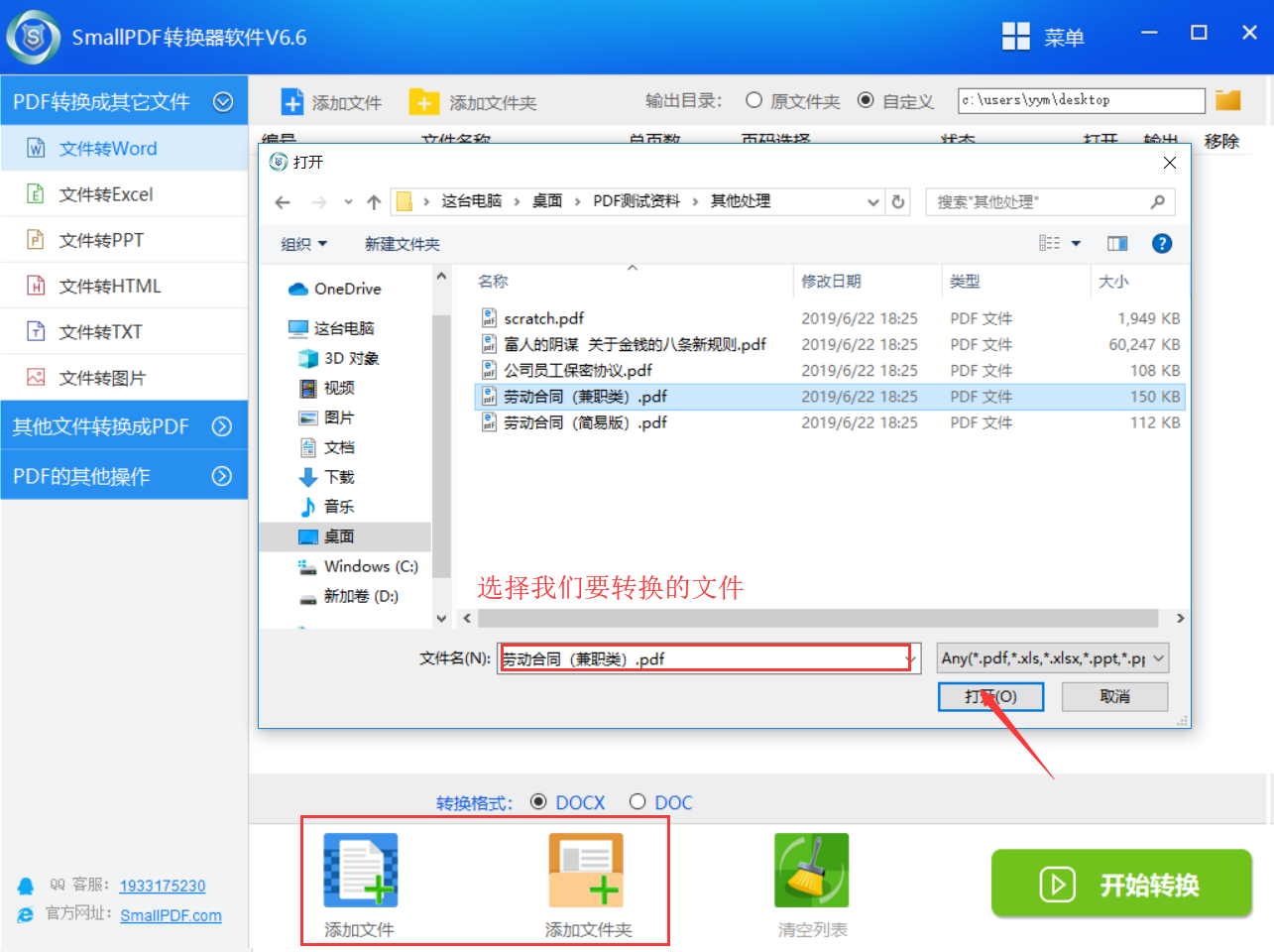Go forward with dialog's right arrow
The width and height of the screenshot is (1274, 952).
[x=318, y=202]
